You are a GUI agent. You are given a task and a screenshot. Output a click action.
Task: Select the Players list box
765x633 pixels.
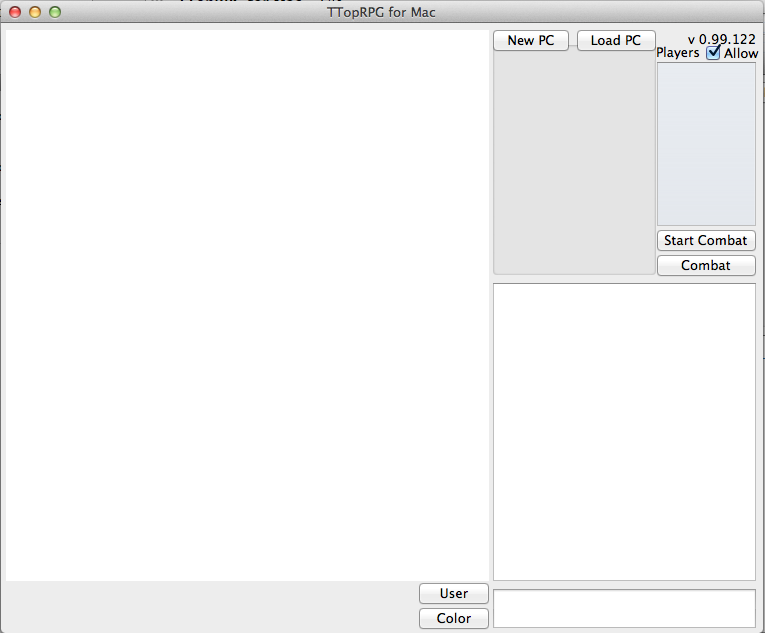click(x=705, y=145)
